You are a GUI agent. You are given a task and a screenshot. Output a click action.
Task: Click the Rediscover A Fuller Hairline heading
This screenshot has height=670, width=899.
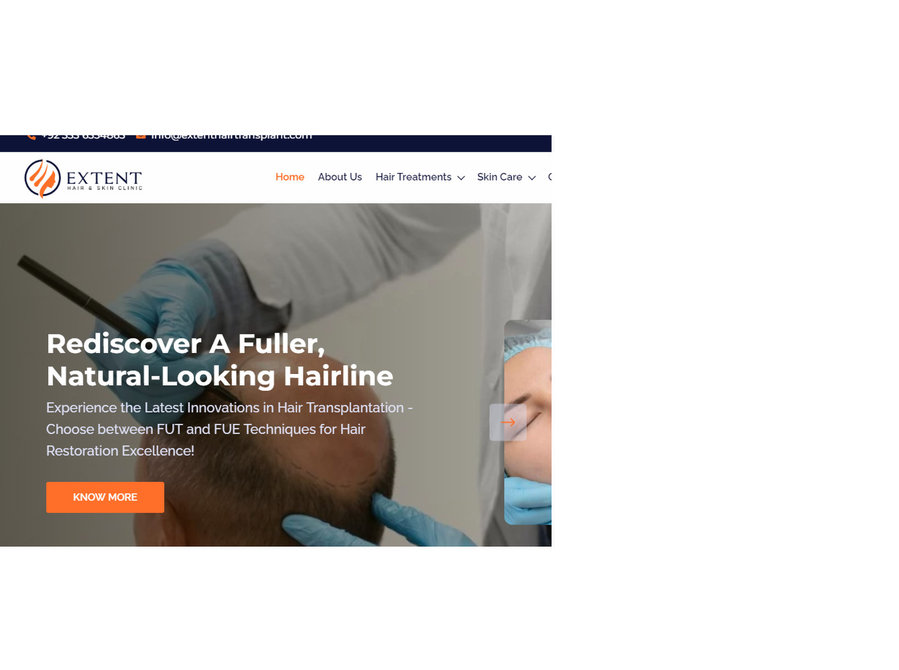coord(220,360)
